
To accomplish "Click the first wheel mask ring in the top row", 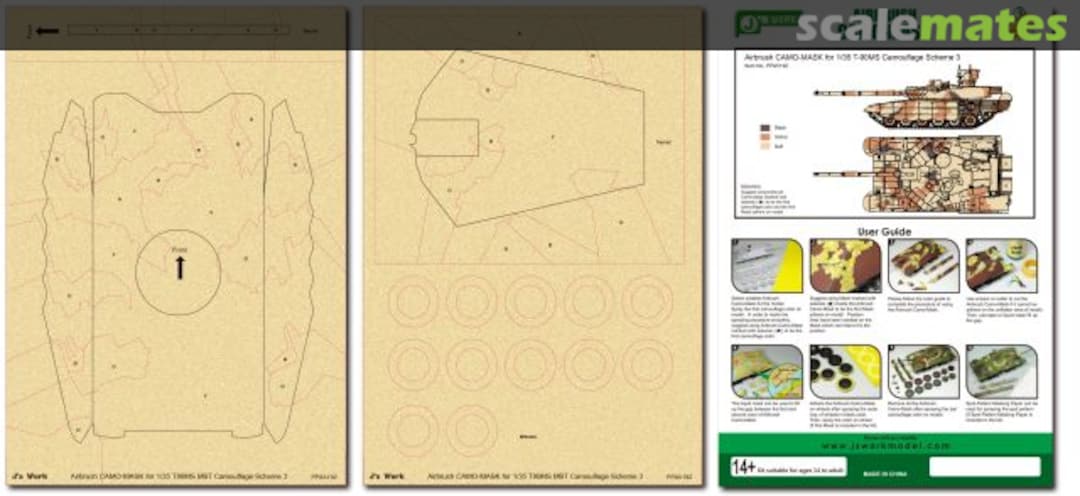I will point(409,302).
